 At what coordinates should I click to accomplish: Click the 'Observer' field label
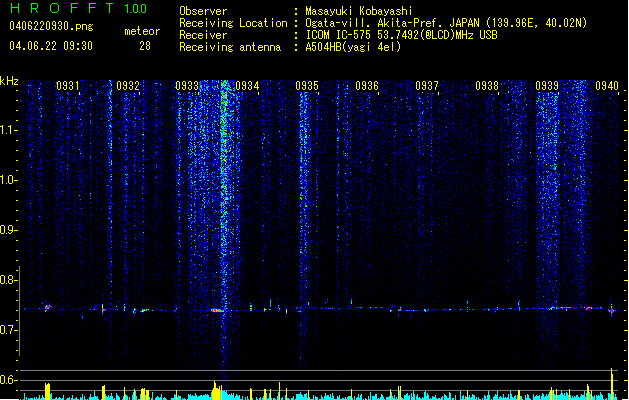pyautogui.click(x=203, y=11)
